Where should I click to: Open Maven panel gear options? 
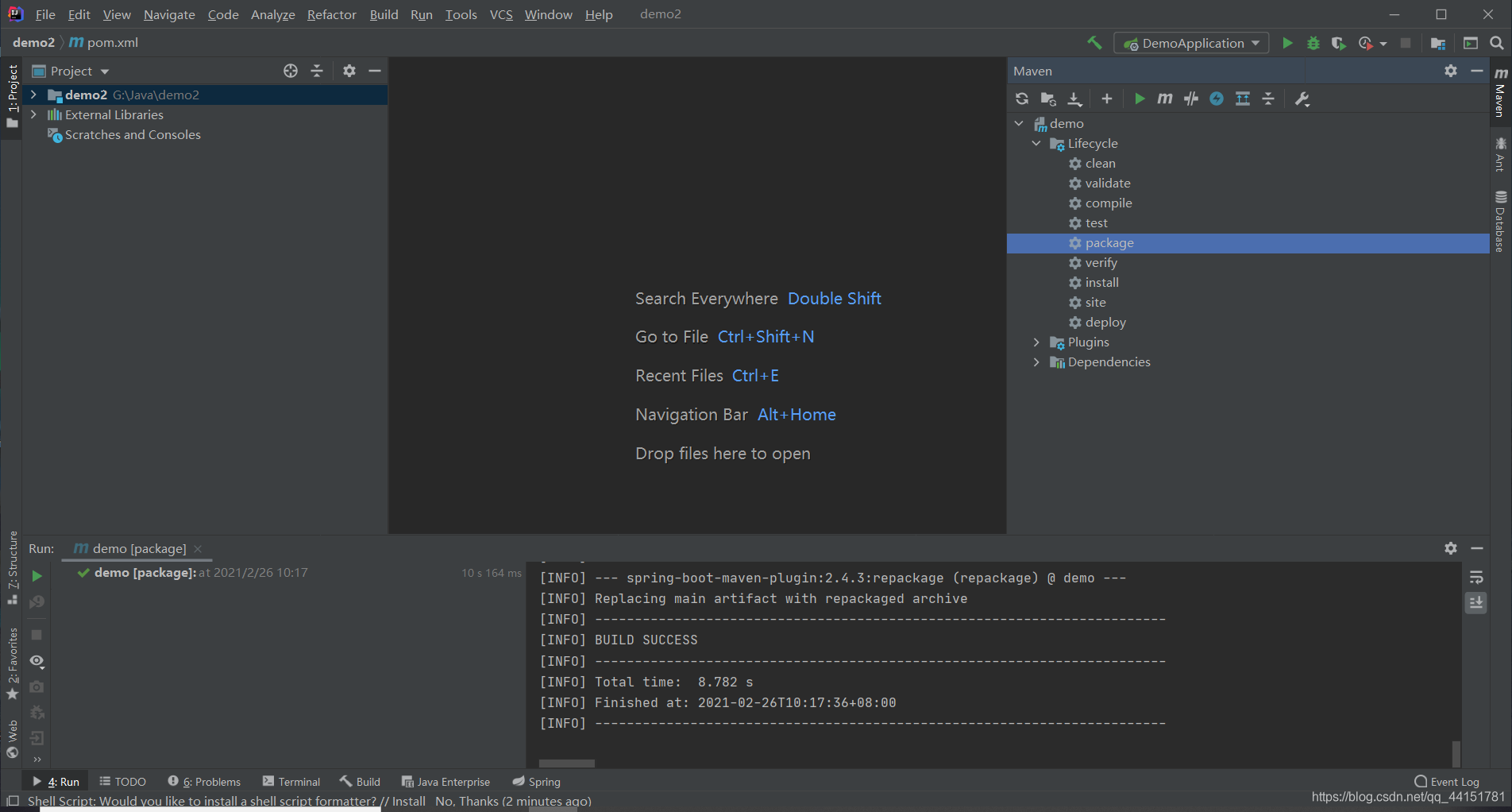[x=1451, y=71]
